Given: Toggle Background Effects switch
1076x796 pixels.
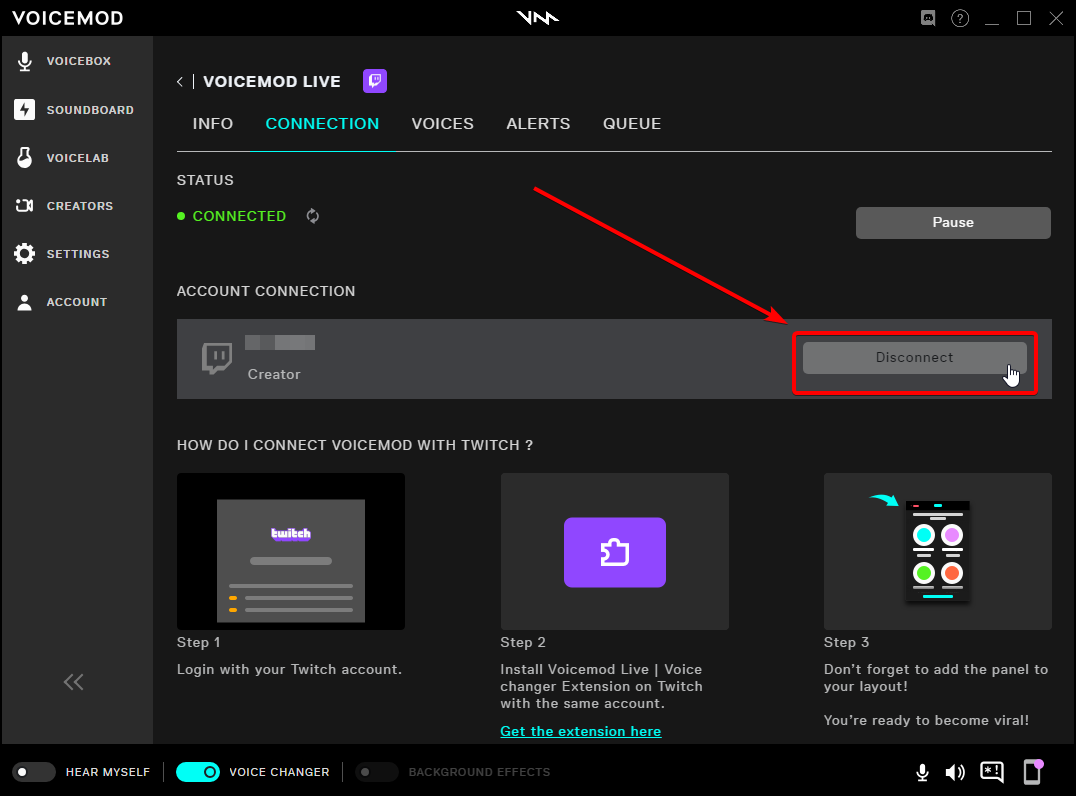Looking at the screenshot, I should [377, 772].
